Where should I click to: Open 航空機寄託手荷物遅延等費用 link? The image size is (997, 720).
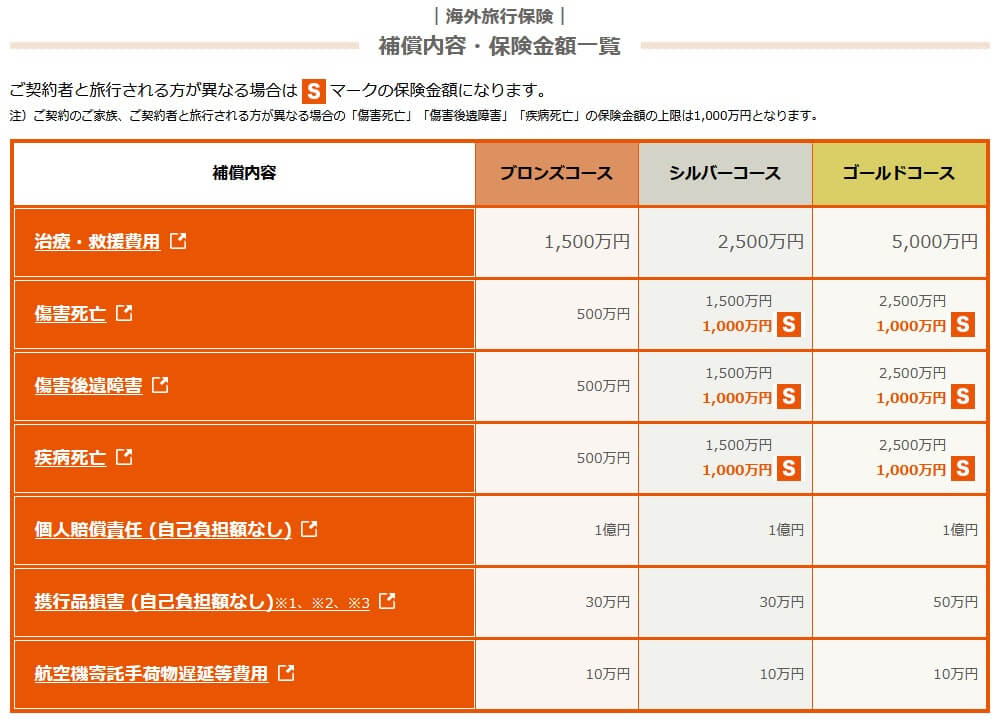point(151,673)
